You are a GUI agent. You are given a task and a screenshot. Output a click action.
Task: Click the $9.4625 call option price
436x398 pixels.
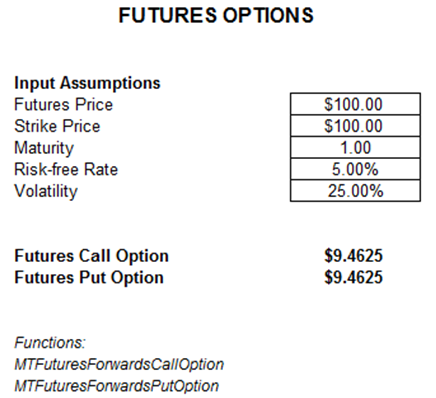(x=353, y=256)
